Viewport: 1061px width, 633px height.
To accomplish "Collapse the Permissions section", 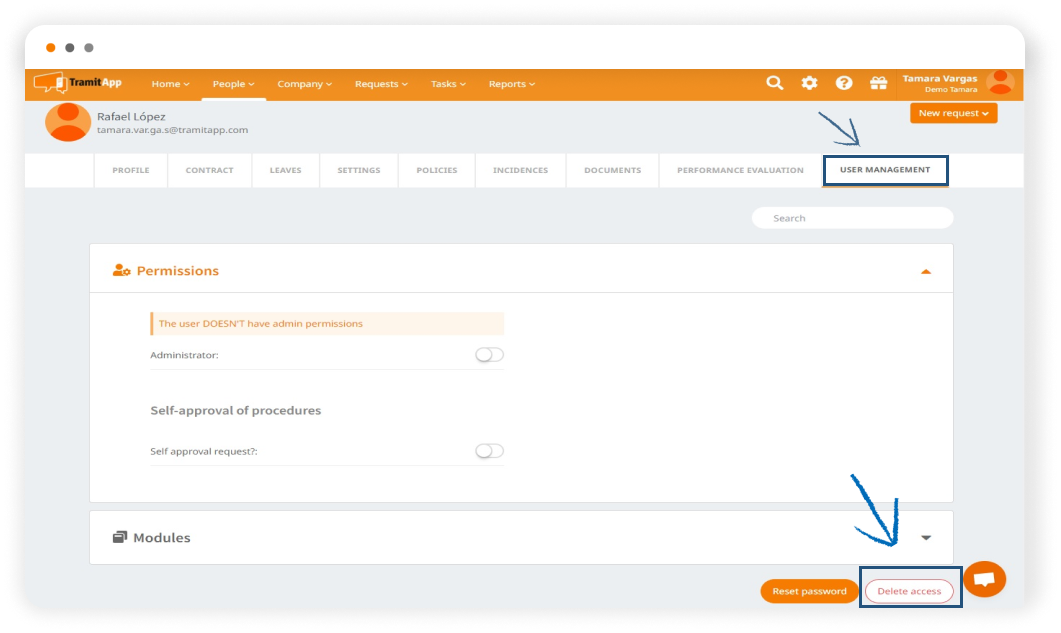I will pos(926,271).
